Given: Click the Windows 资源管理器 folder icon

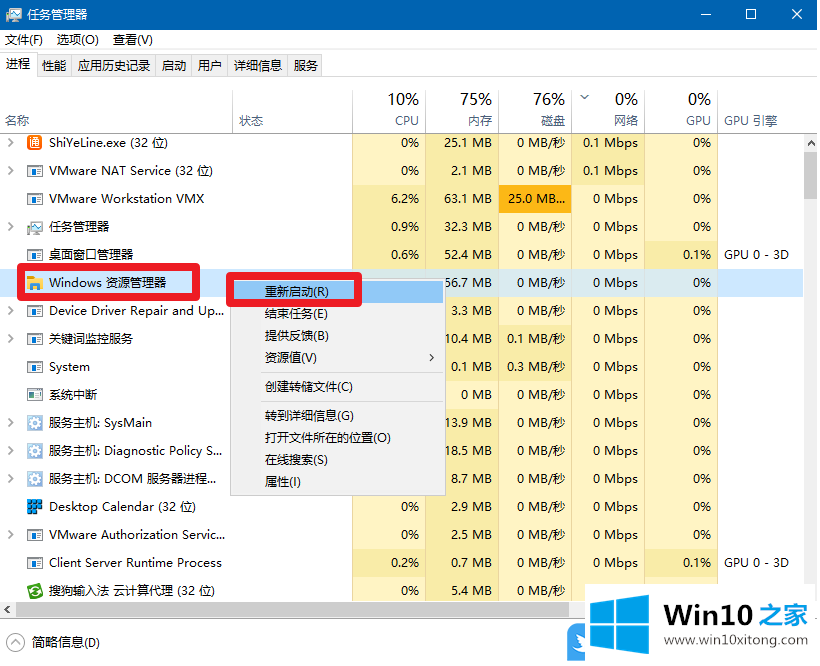Looking at the screenshot, I should point(35,283).
